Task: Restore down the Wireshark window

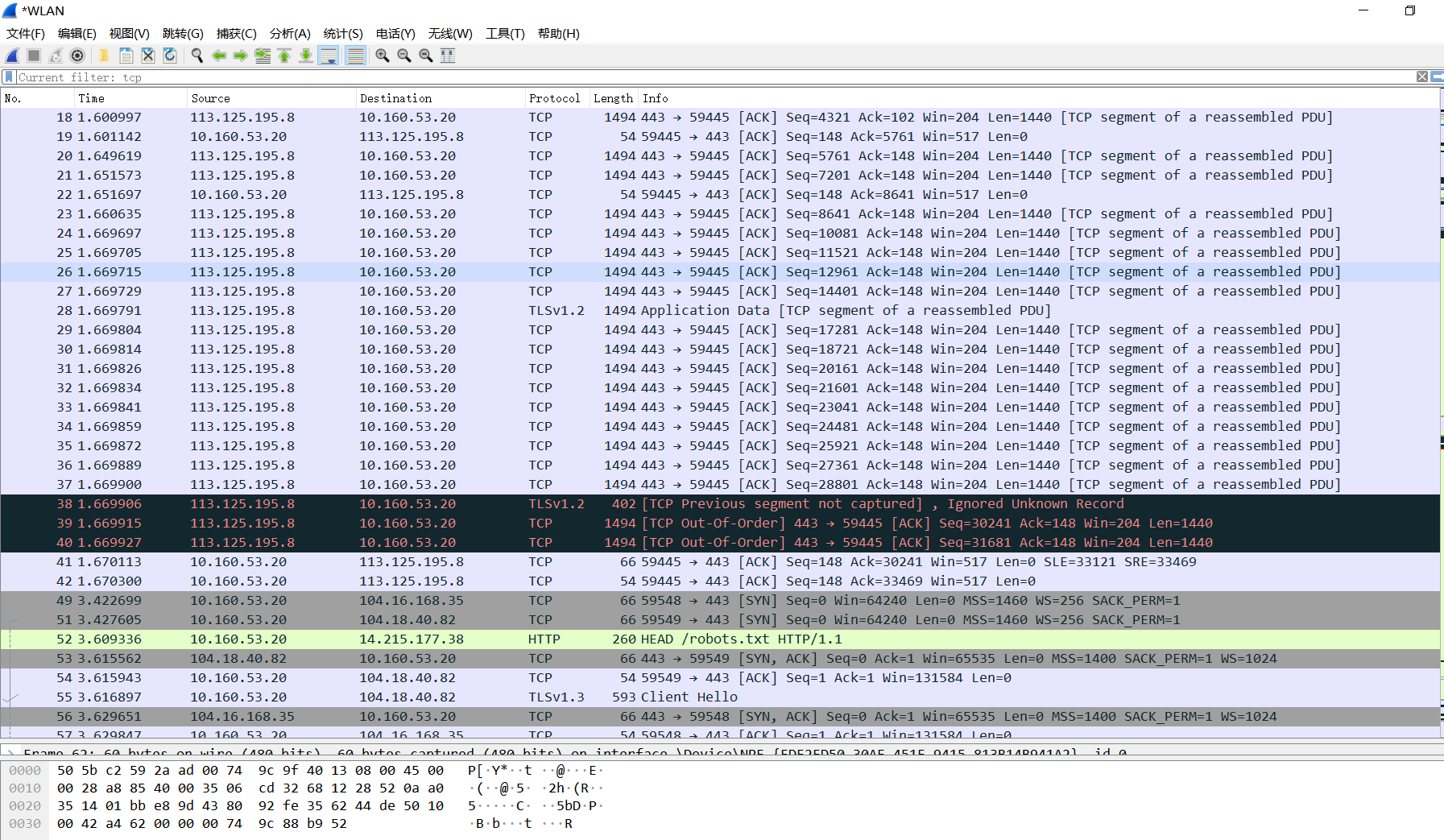Action: (x=1410, y=10)
